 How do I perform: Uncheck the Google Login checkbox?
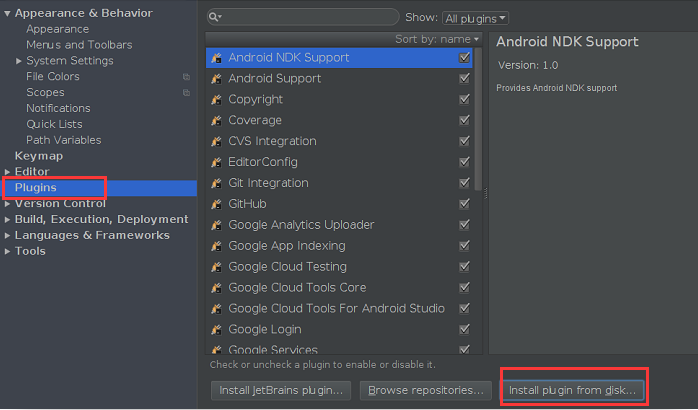(x=464, y=329)
